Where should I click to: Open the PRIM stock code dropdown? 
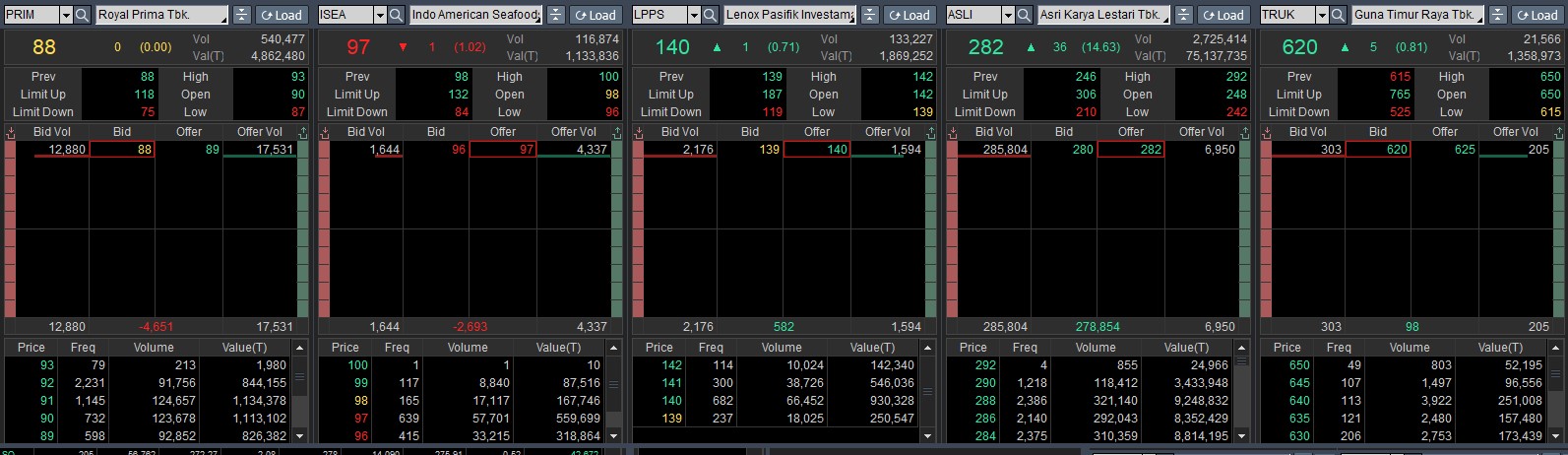point(66,15)
